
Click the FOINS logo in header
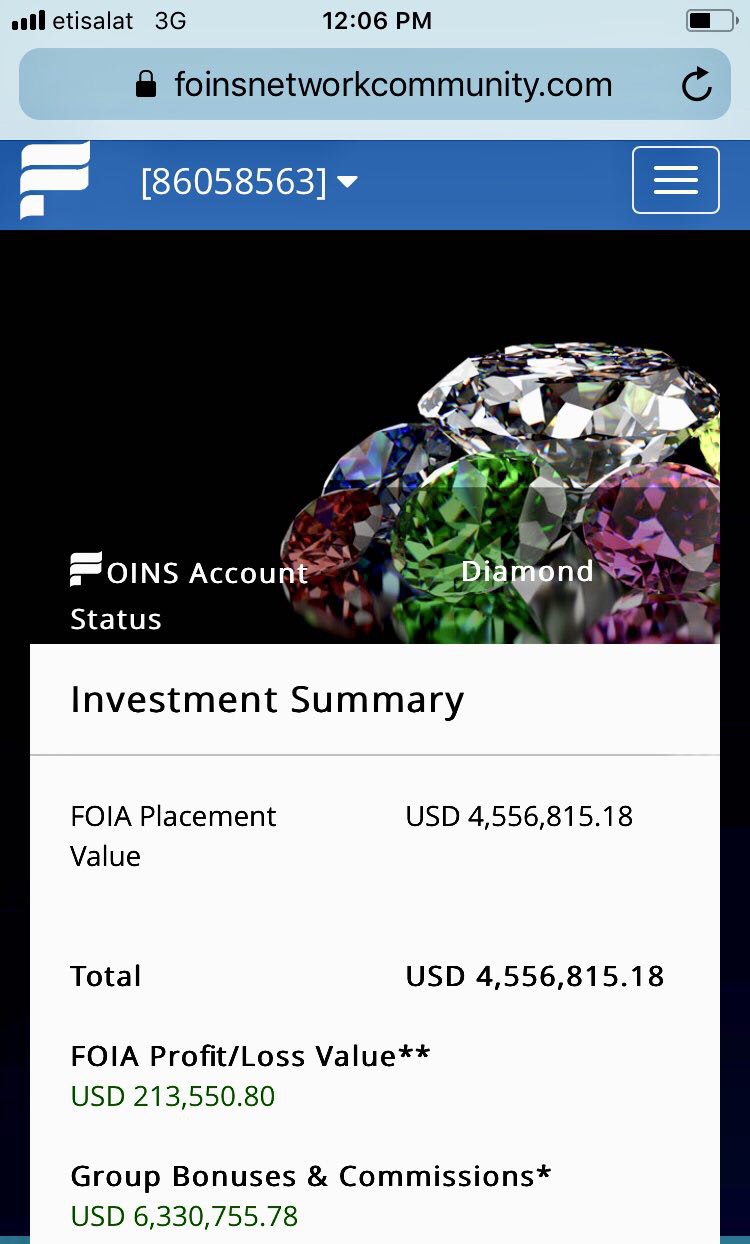click(x=55, y=180)
